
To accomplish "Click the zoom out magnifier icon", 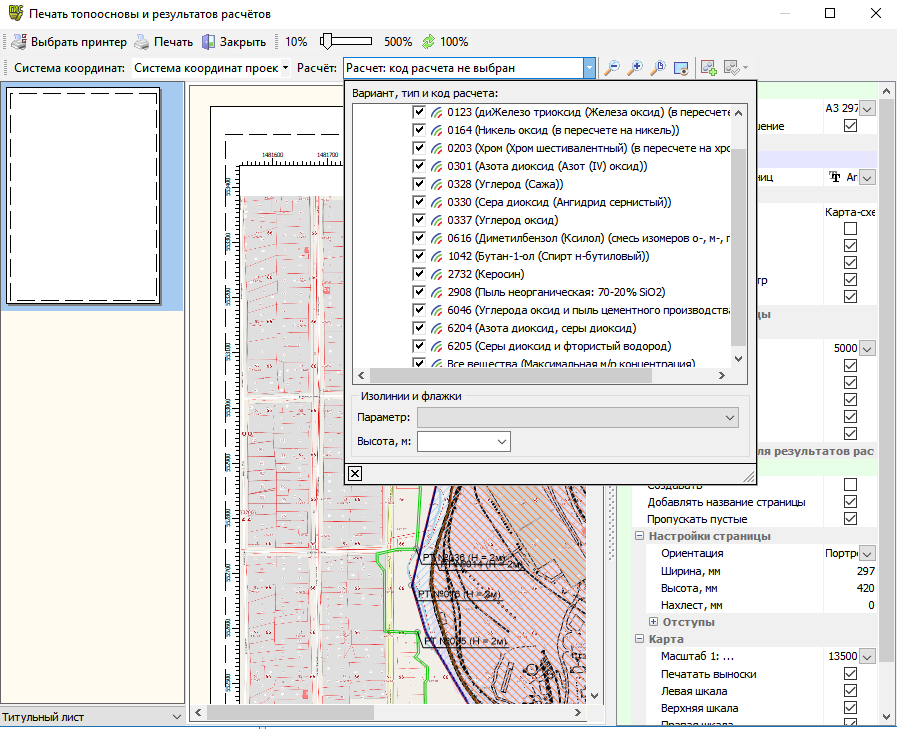I will click(612, 68).
